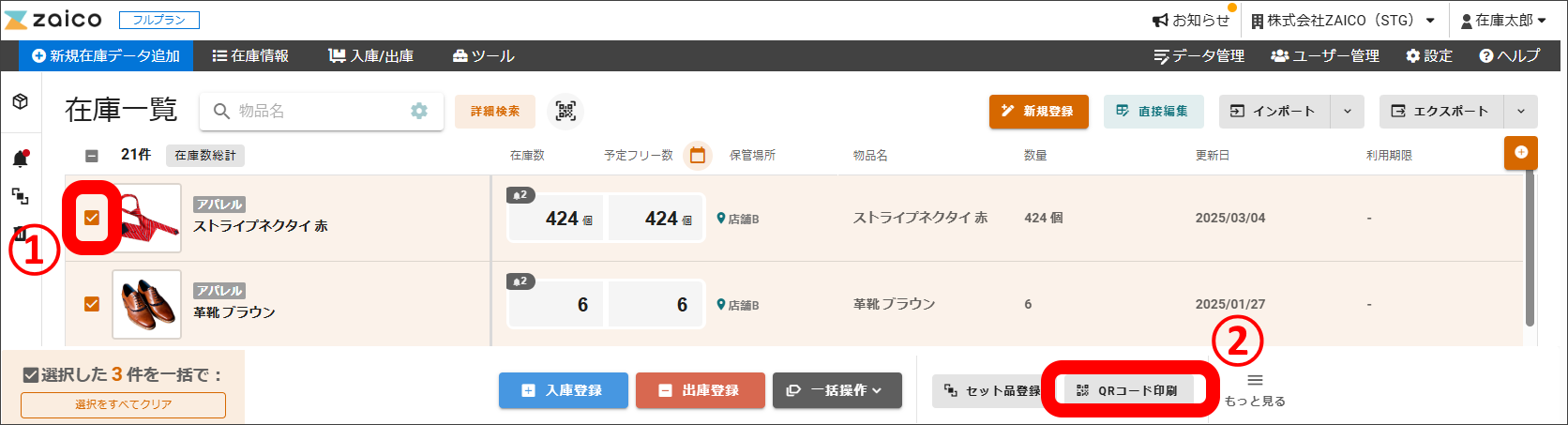Open search settings gear in search box
The height and width of the screenshot is (425, 1568).
tap(419, 112)
